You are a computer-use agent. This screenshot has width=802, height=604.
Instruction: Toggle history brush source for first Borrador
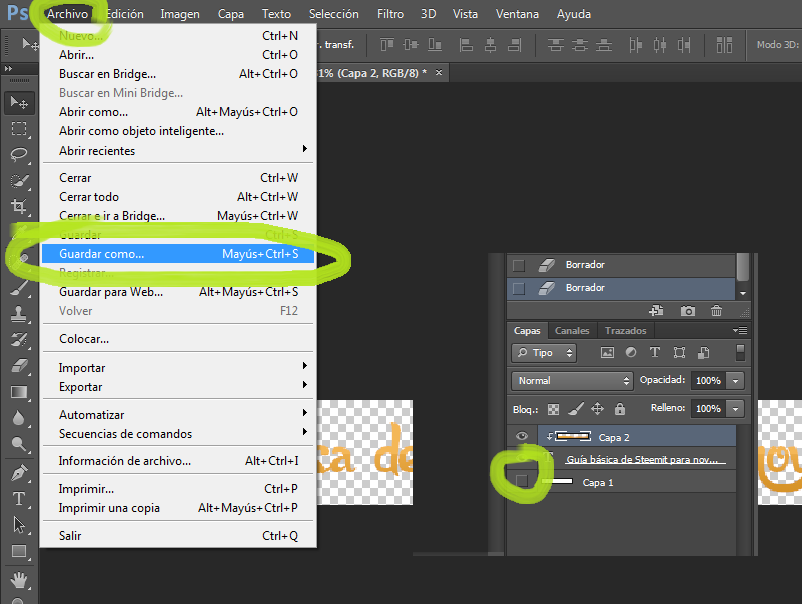(519, 265)
